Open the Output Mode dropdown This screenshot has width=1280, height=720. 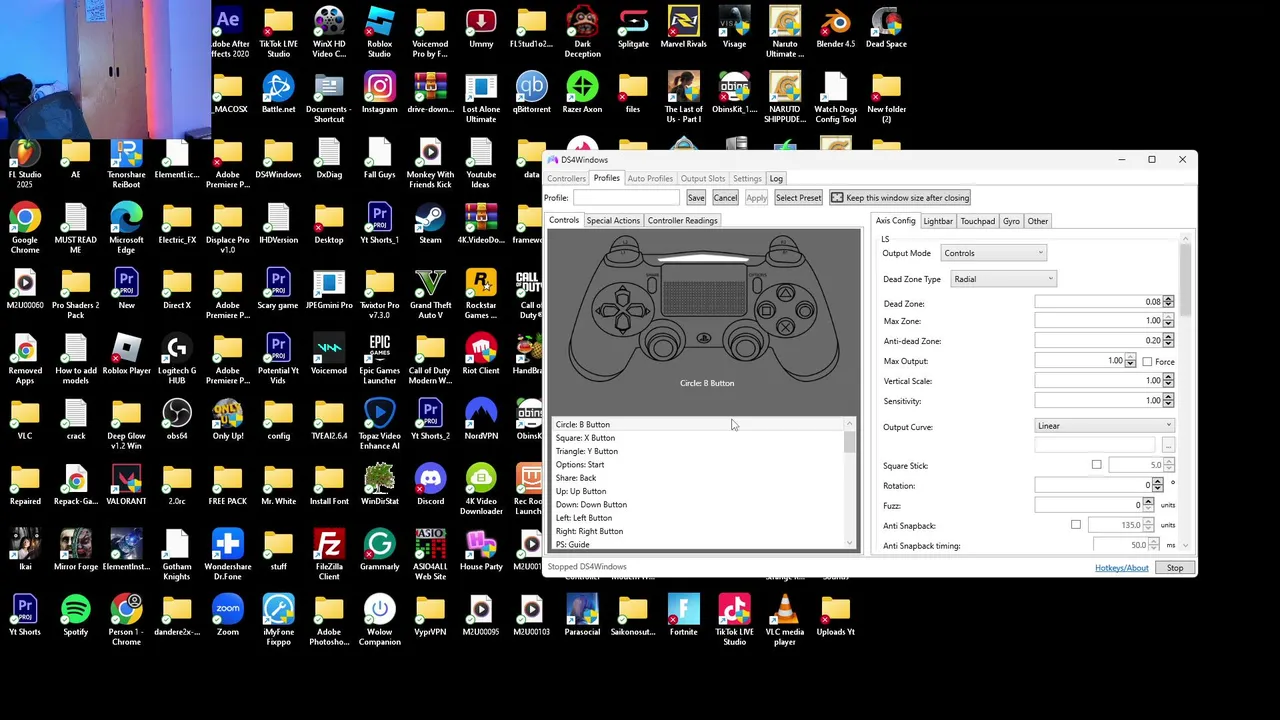[x=993, y=253]
